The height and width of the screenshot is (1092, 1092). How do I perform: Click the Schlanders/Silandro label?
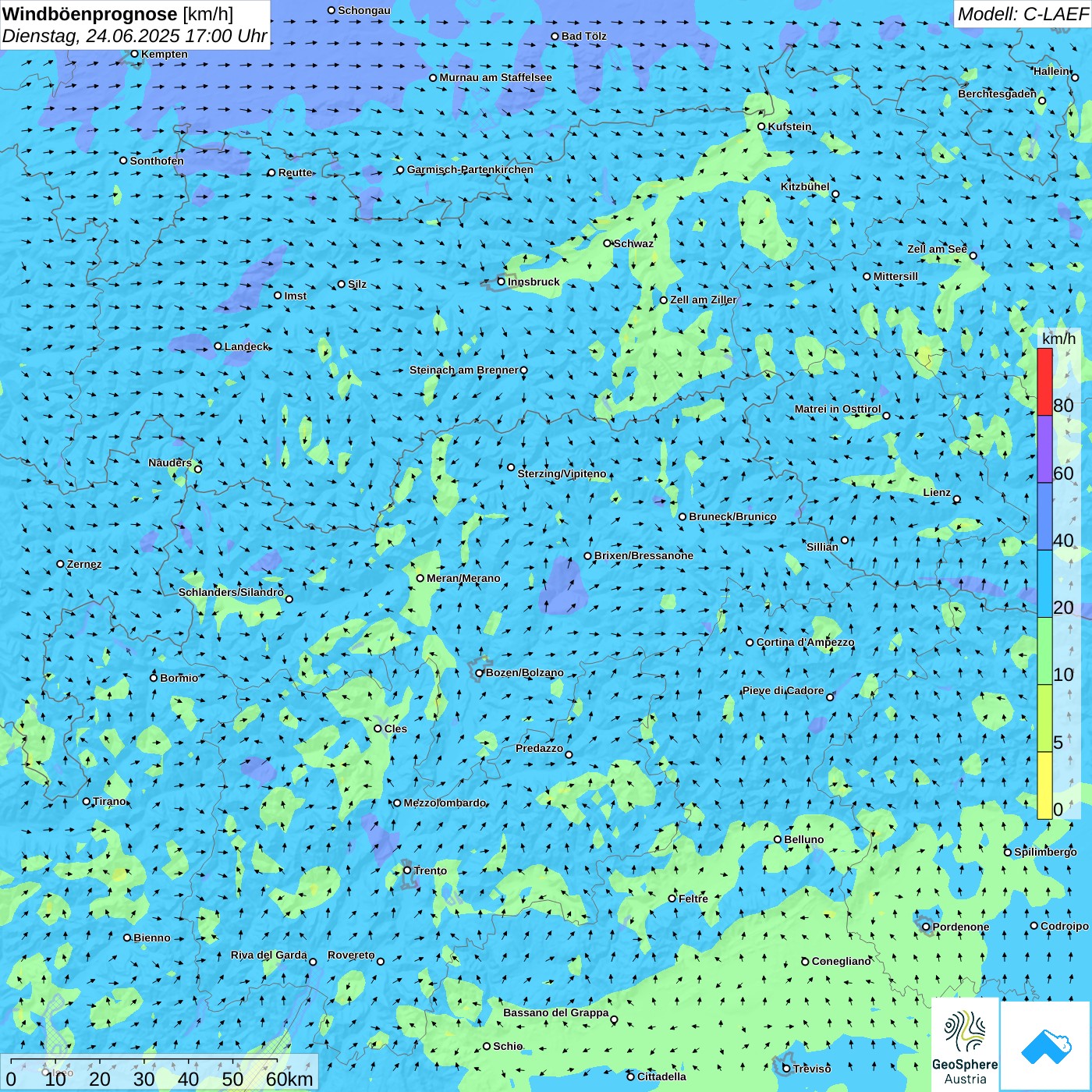tap(231, 592)
